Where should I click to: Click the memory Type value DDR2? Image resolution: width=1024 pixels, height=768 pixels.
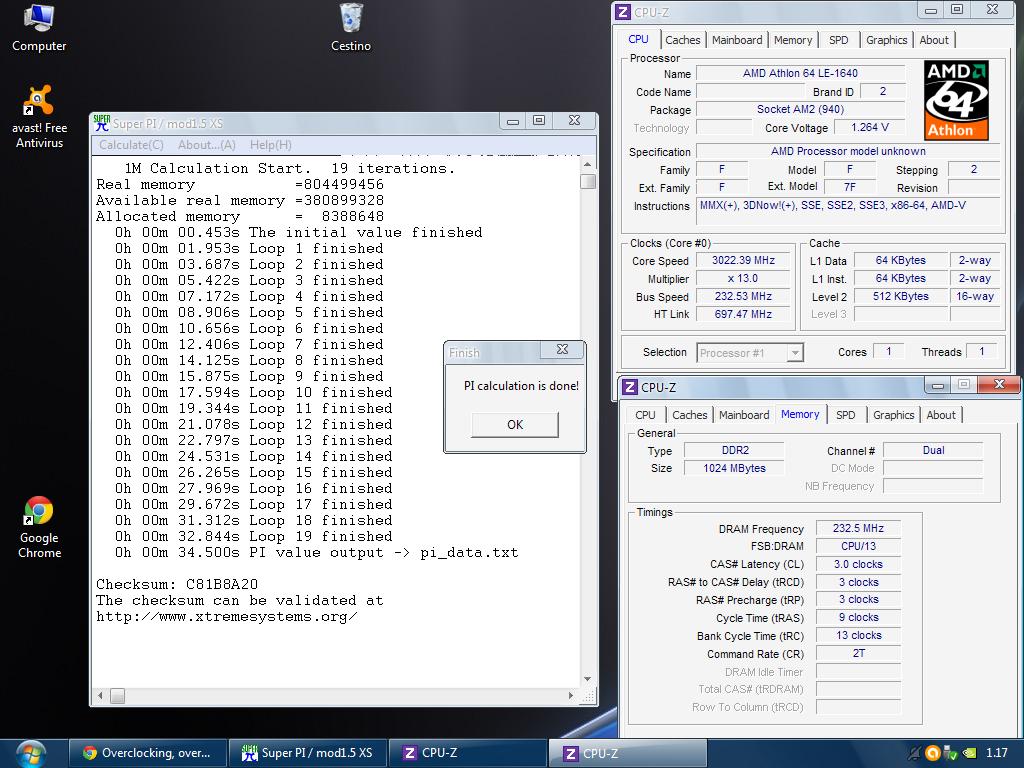click(735, 450)
